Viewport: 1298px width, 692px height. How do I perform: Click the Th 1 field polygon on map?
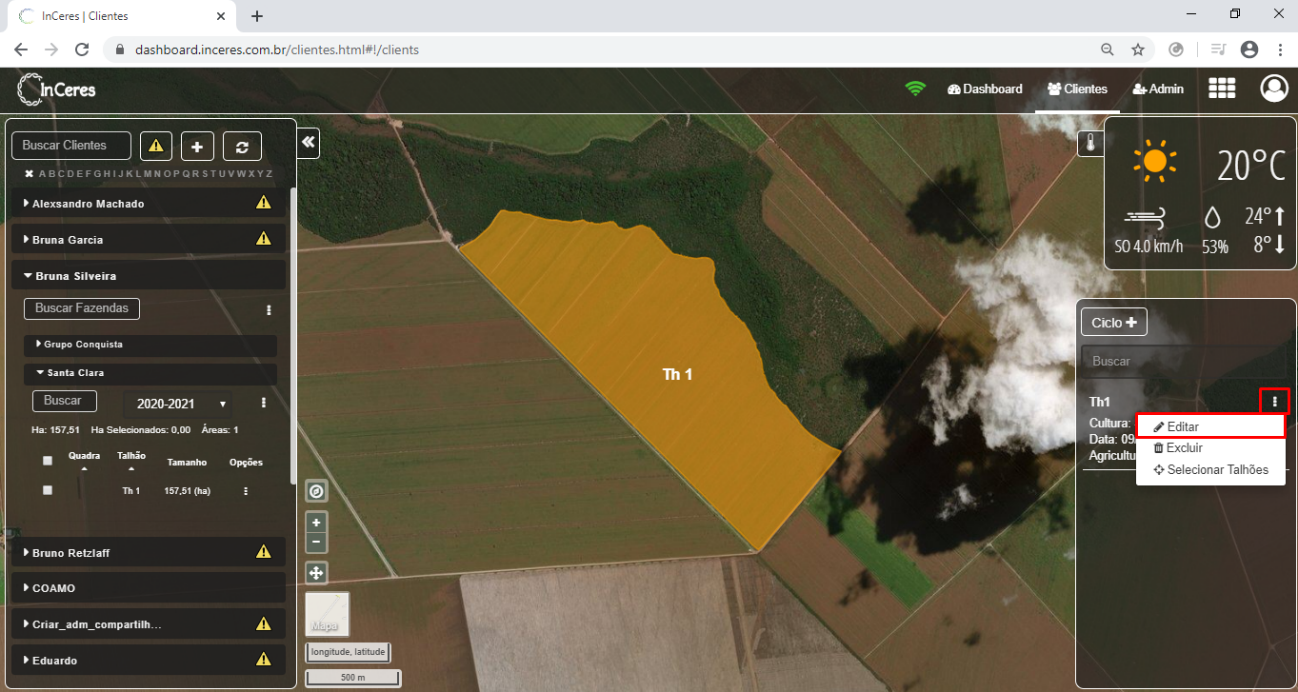pos(677,374)
